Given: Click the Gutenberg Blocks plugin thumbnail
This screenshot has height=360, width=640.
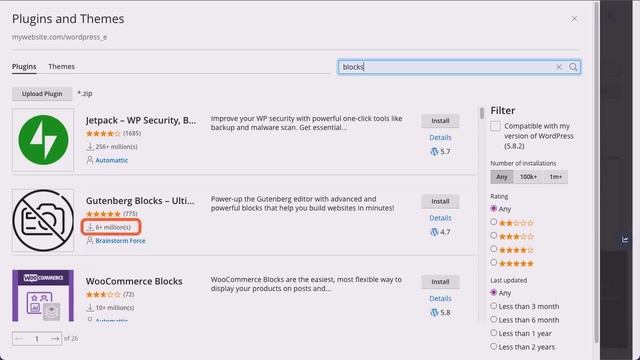Looking at the screenshot, I should coord(43,220).
